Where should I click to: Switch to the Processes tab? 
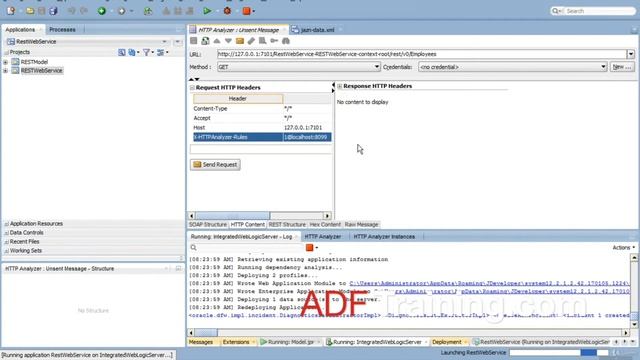(x=62, y=29)
